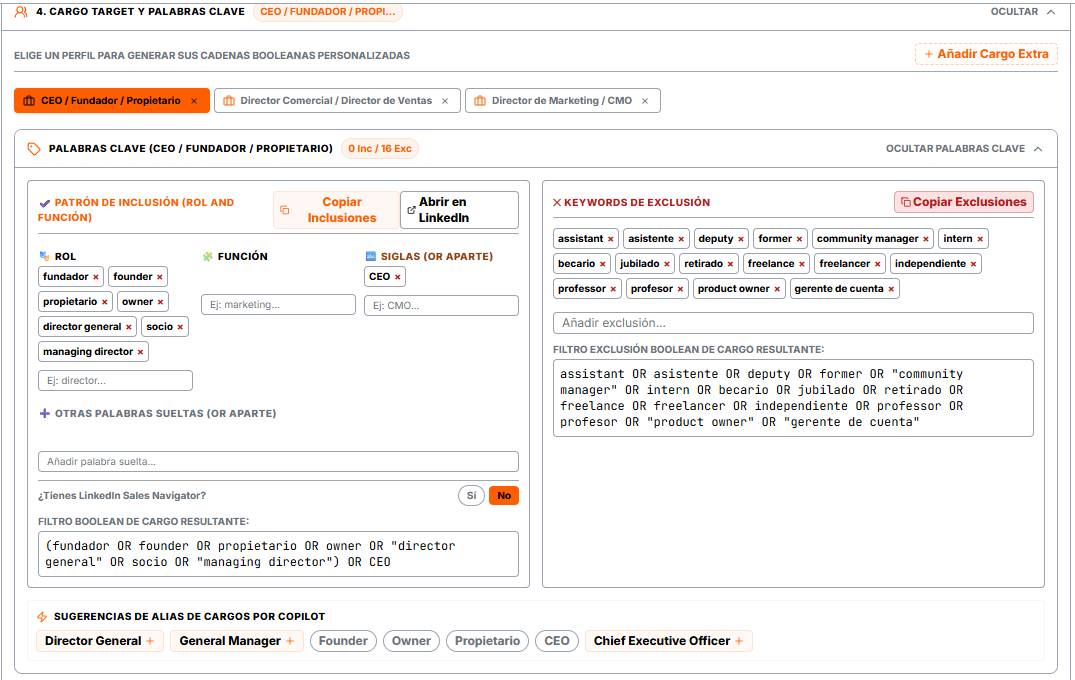Toggle the 'CEO' alias suggestion chip
This screenshot has width=1075, height=680.
(x=557, y=641)
